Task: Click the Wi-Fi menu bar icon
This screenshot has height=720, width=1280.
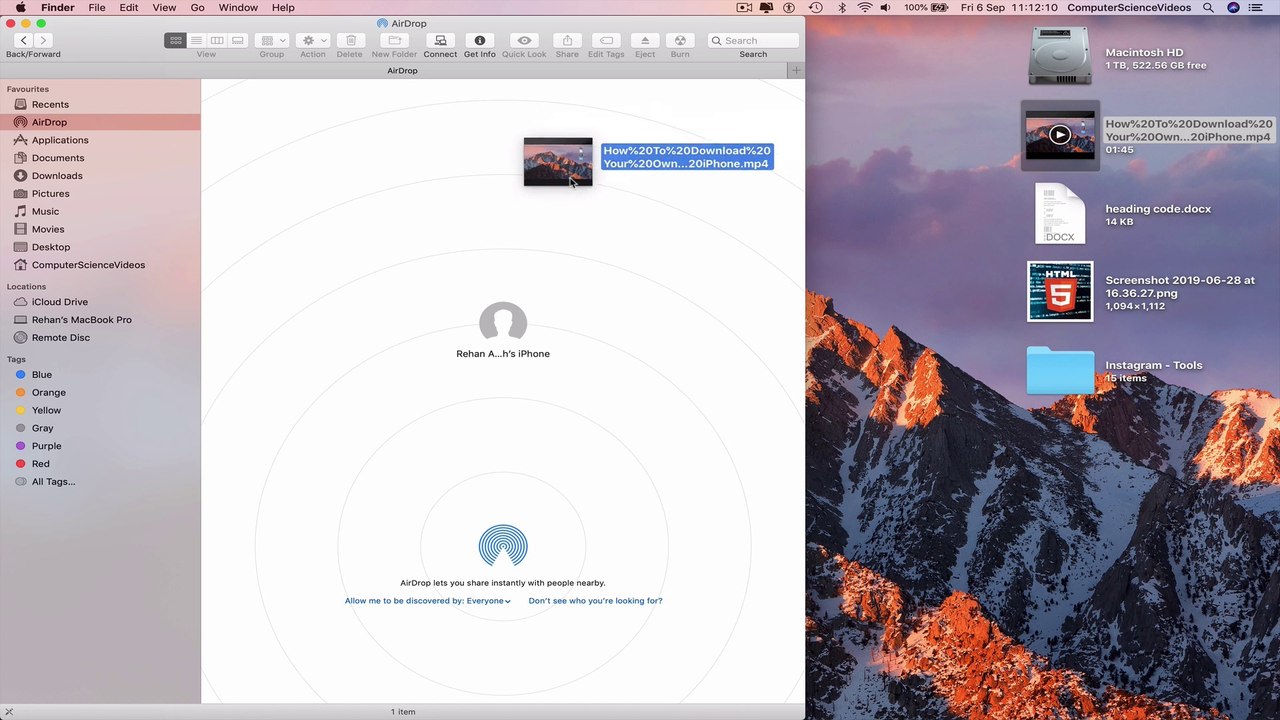Action: coord(864,8)
